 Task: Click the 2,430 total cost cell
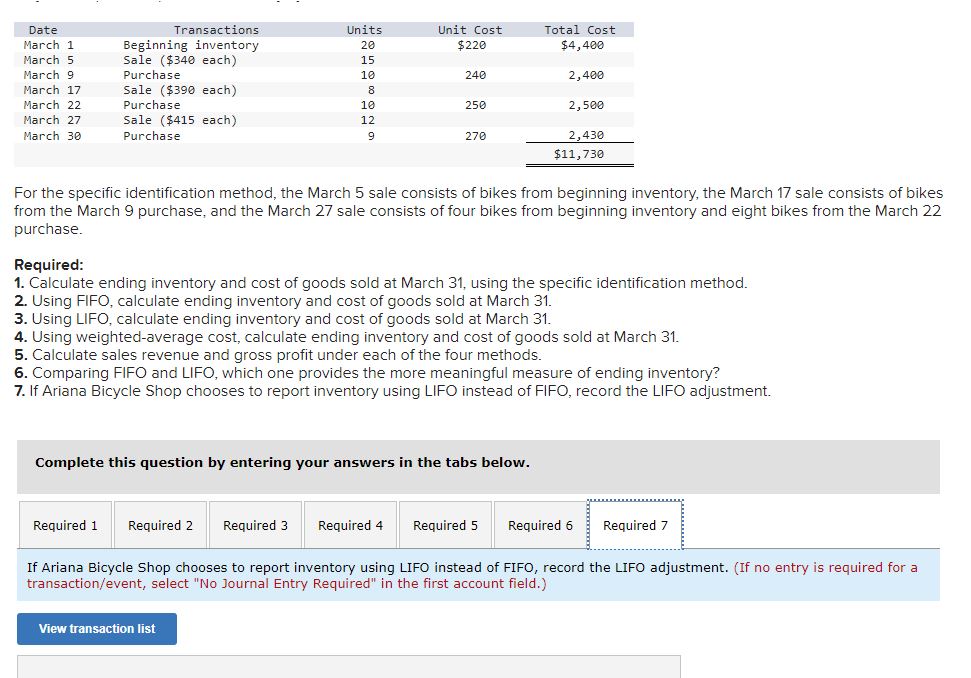pyautogui.click(x=586, y=135)
